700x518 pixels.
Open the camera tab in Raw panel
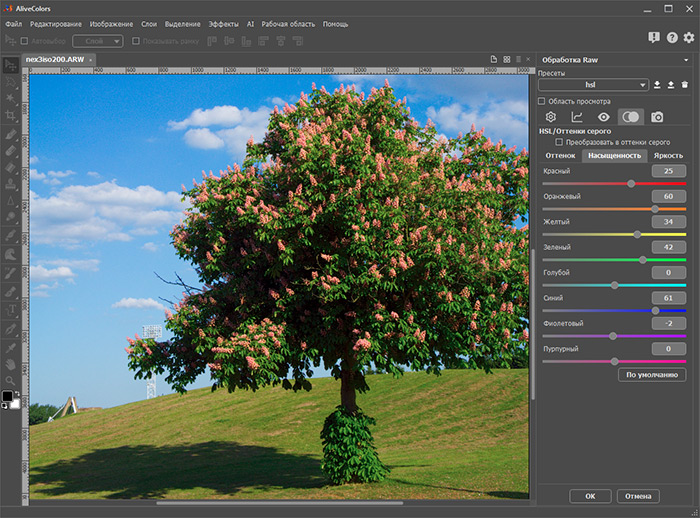657,117
